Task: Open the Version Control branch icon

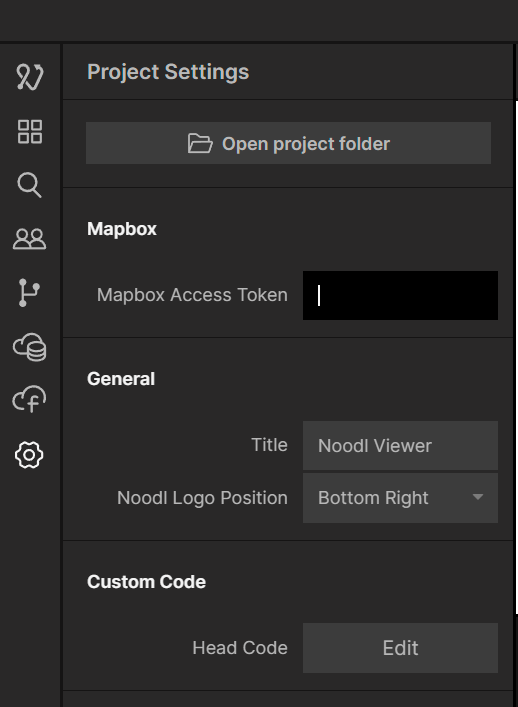Action: (x=29, y=293)
